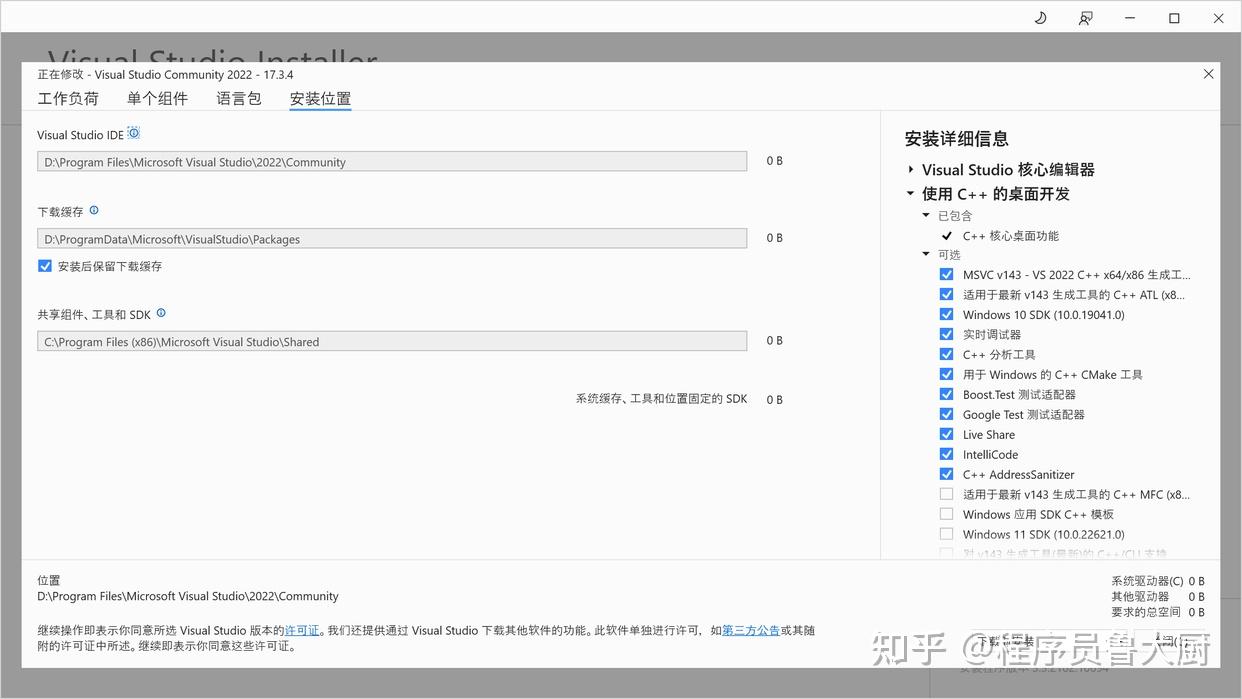Uncheck 安装后保留下载缓存 checkbox
1242x699 pixels.
pos(45,266)
